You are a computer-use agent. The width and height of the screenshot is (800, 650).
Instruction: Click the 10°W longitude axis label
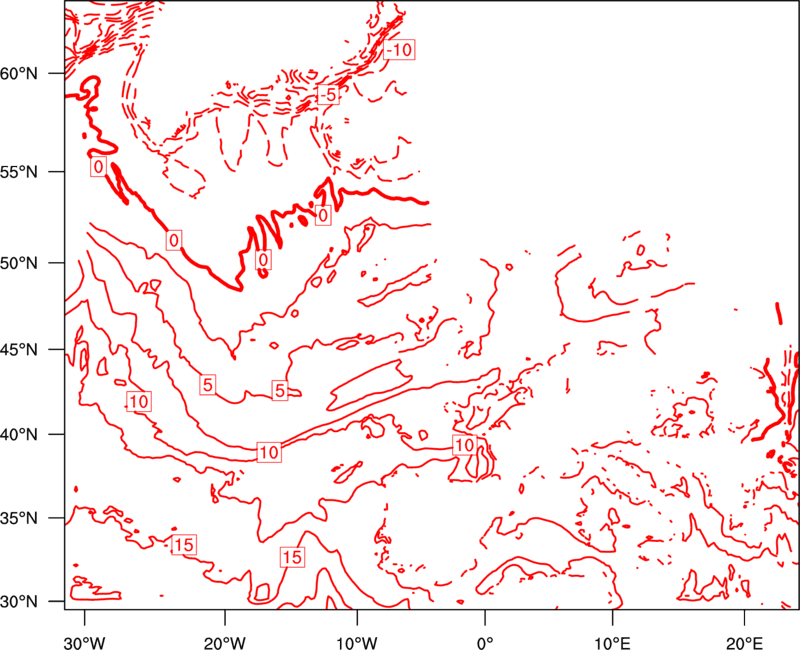357,643
